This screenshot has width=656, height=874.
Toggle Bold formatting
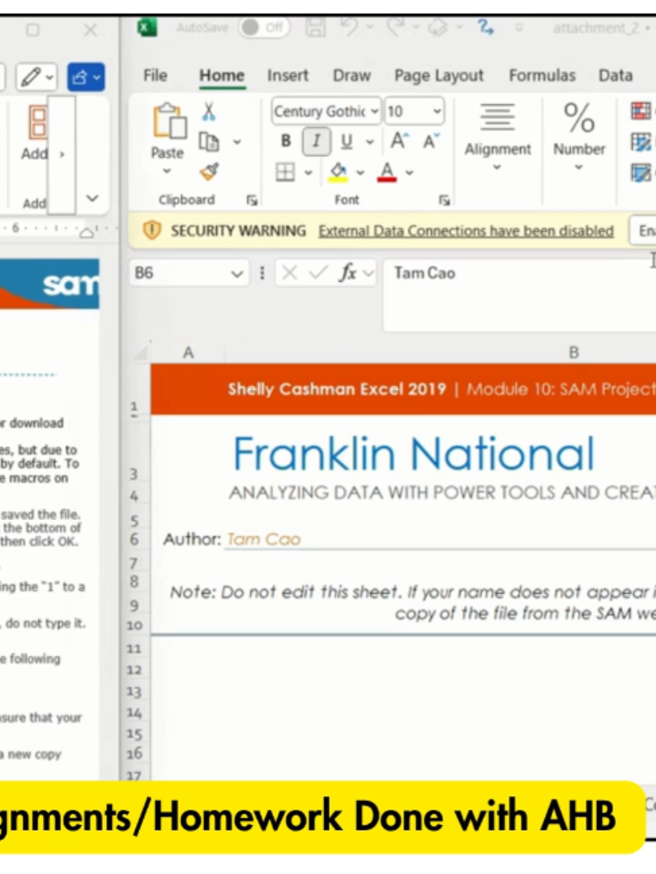coord(286,141)
